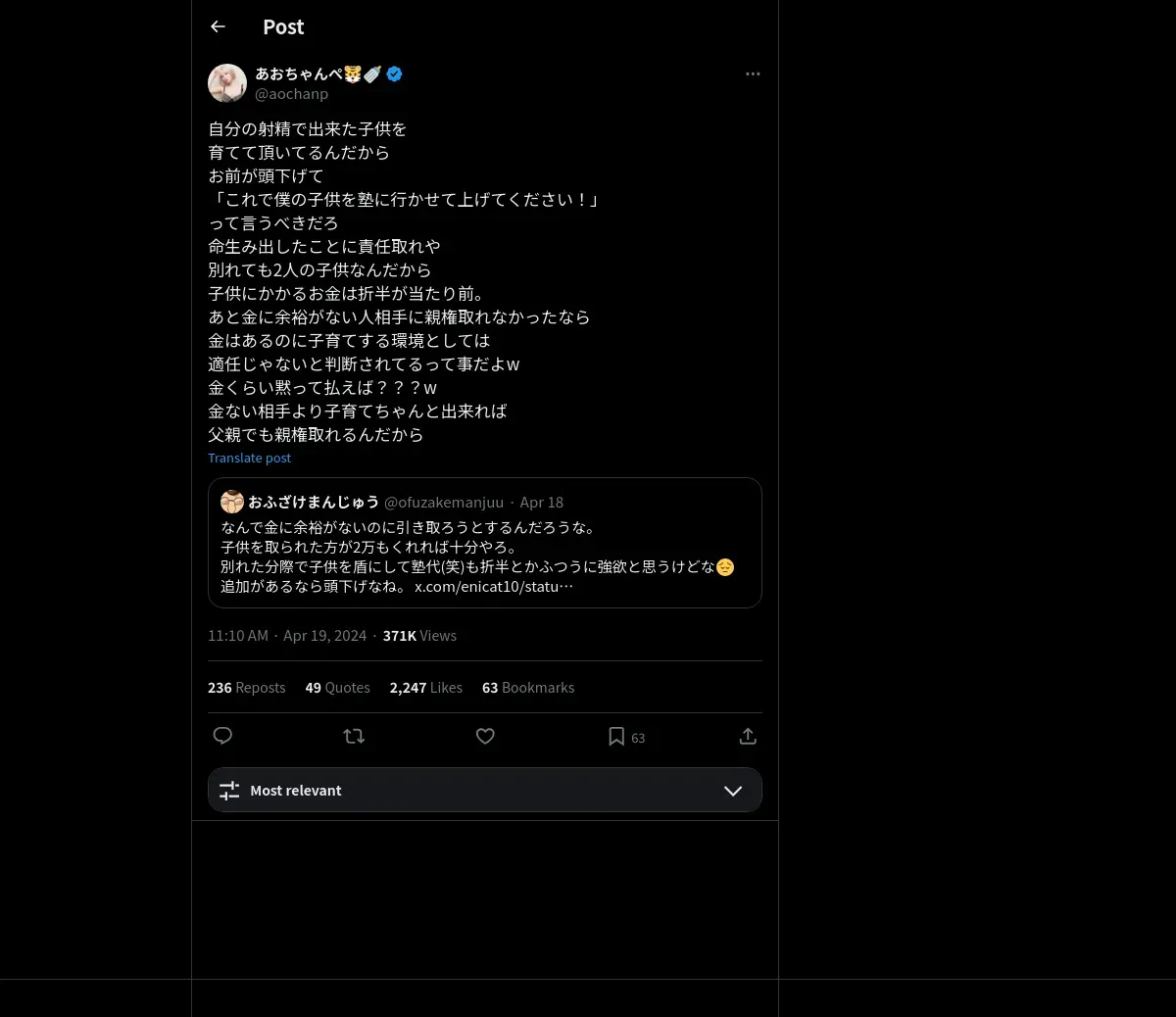Bookmark the post with bookmark icon
The width and height of the screenshot is (1176, 1017).
616,736
